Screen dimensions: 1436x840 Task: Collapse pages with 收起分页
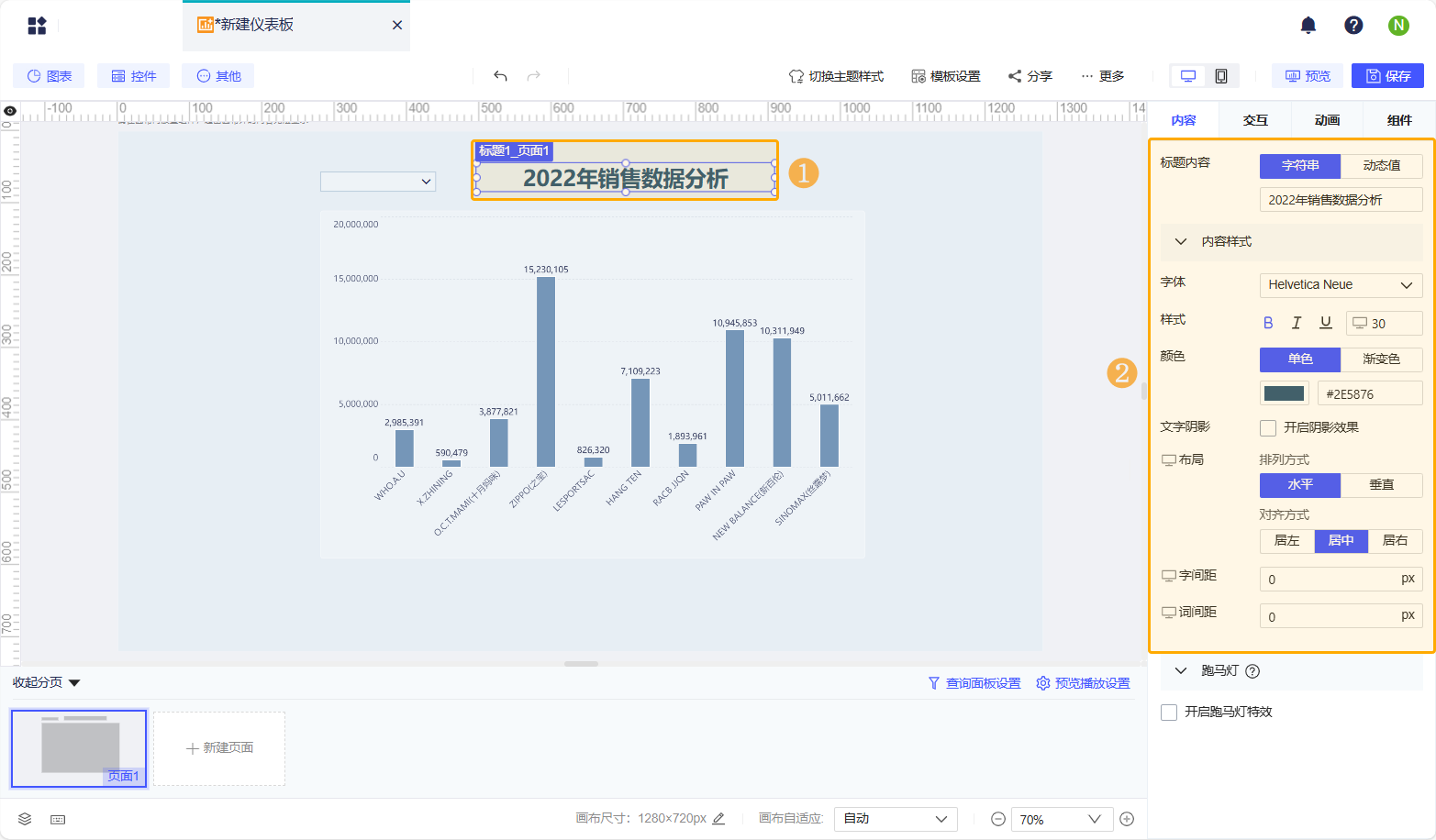click(x=46, y=682)
